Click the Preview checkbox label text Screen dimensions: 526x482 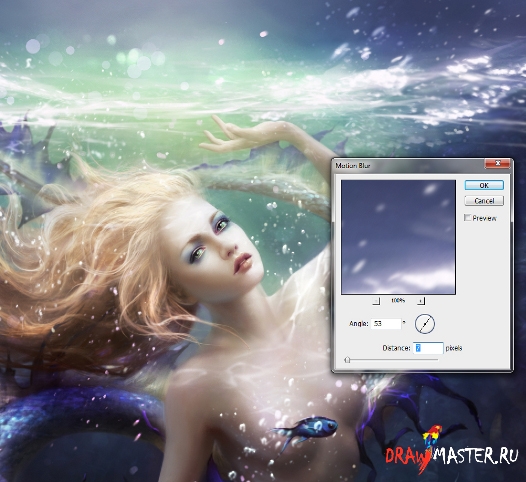coord(484,218)
